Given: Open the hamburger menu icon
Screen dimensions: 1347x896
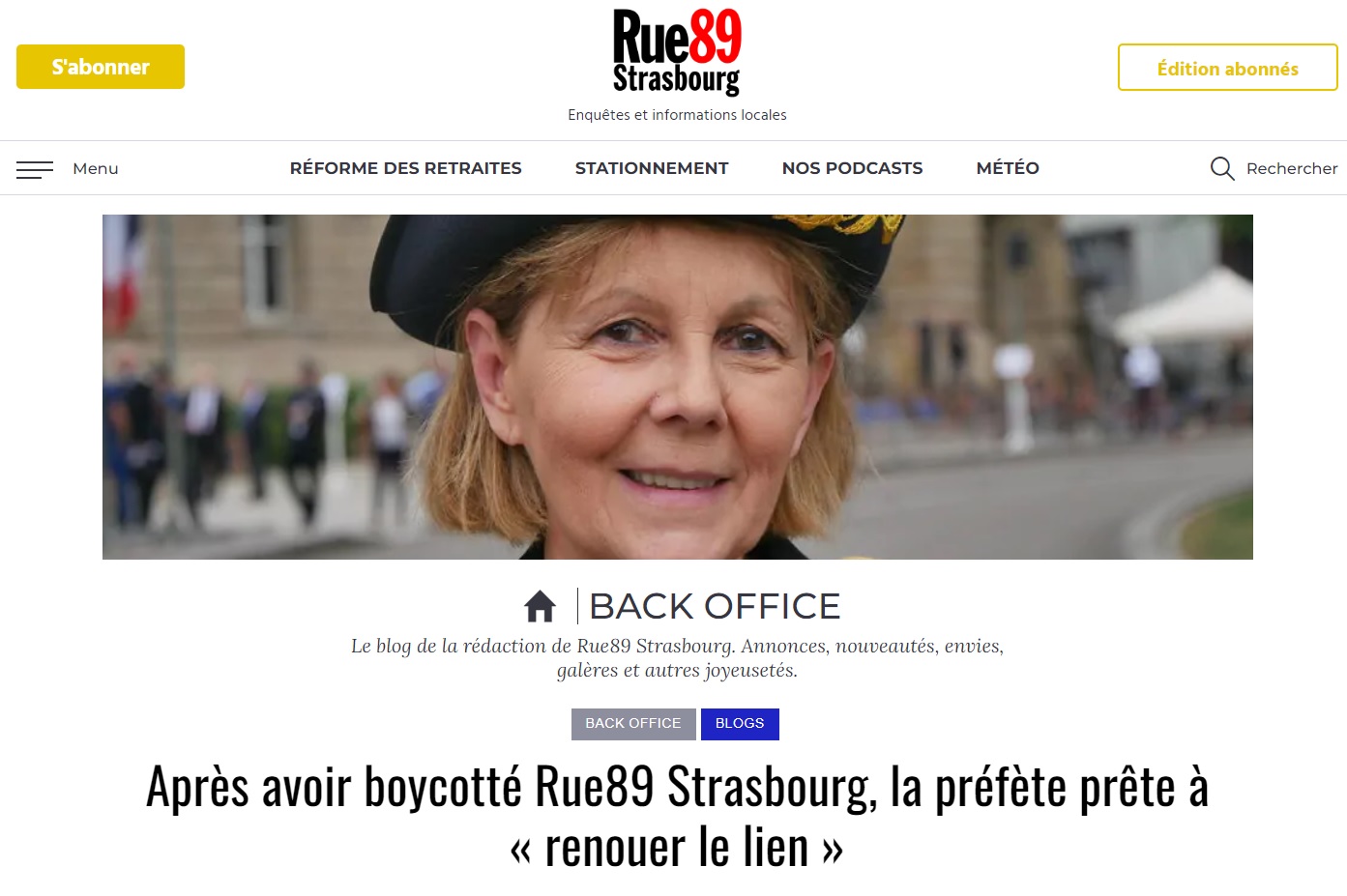Looking at the screenshot, I should tap(35, 169).
